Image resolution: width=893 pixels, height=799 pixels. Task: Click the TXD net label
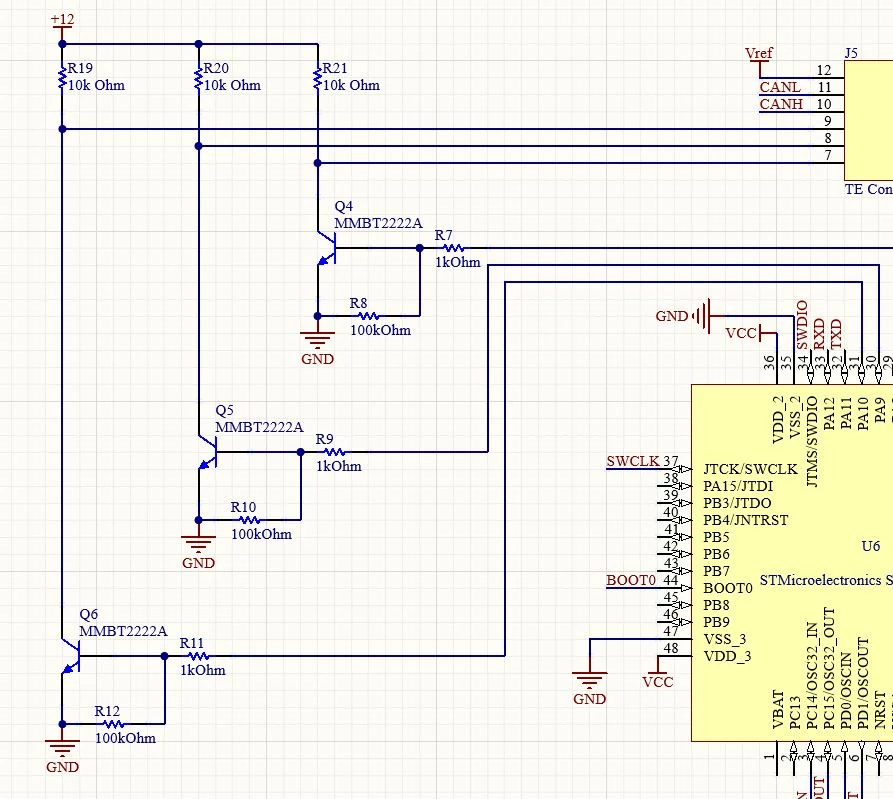pos(836,334)
